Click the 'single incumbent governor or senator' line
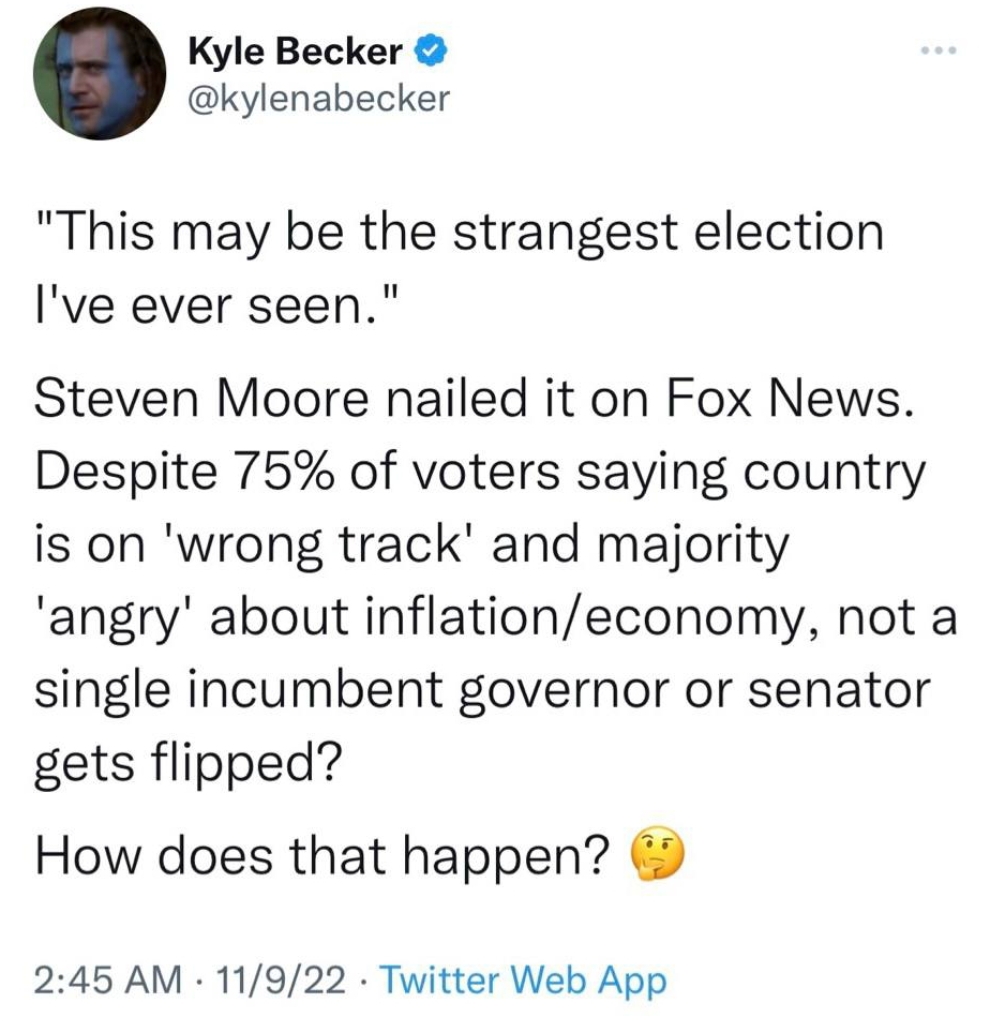The height and width of the screenshot is (1021, 981). point(482,691)
